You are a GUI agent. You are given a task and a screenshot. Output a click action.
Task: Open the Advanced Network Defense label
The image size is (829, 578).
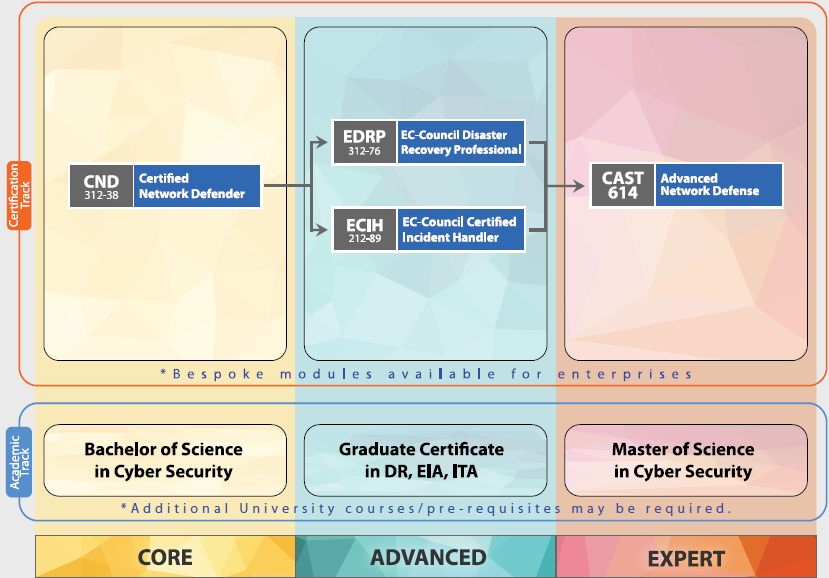click(718, 185)
